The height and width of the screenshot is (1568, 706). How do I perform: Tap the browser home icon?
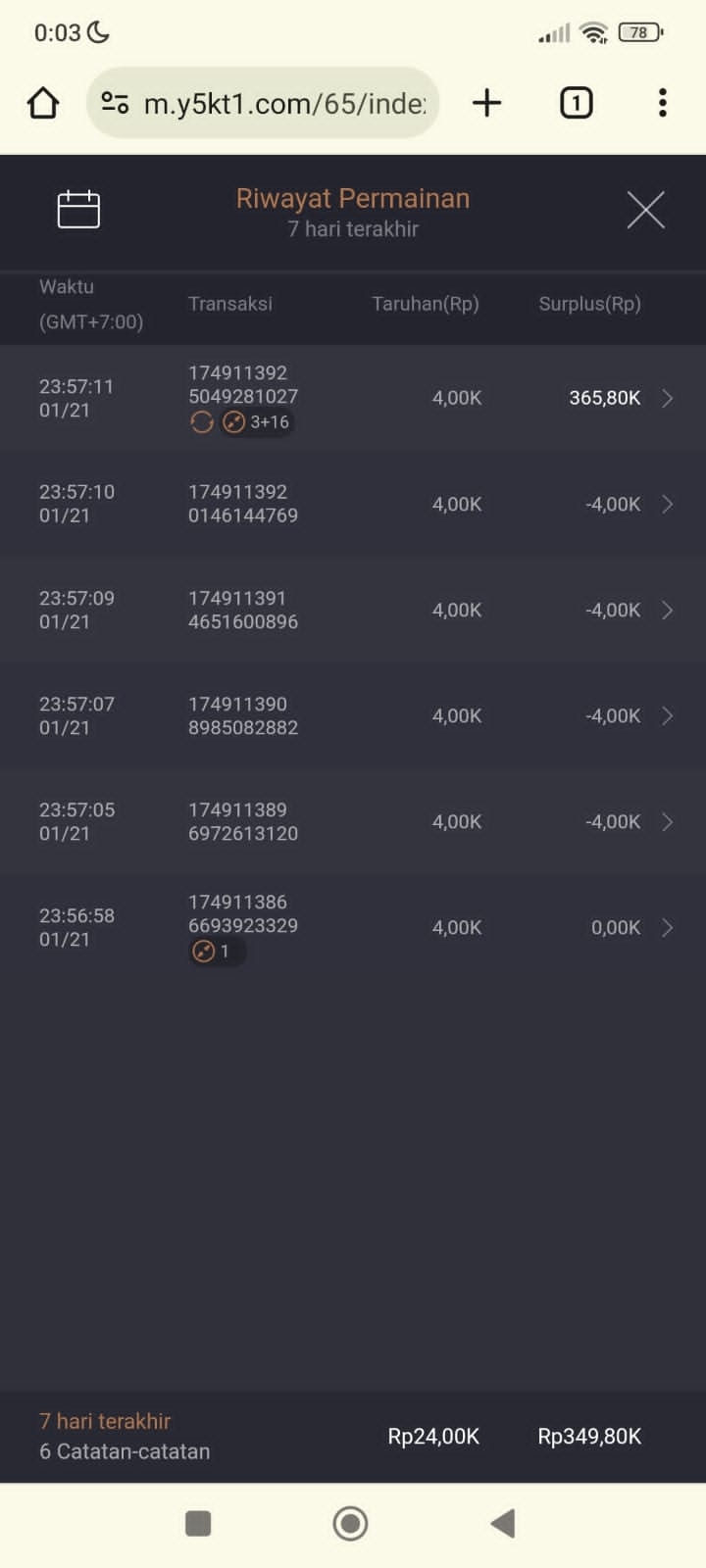(x=43, y=103)
